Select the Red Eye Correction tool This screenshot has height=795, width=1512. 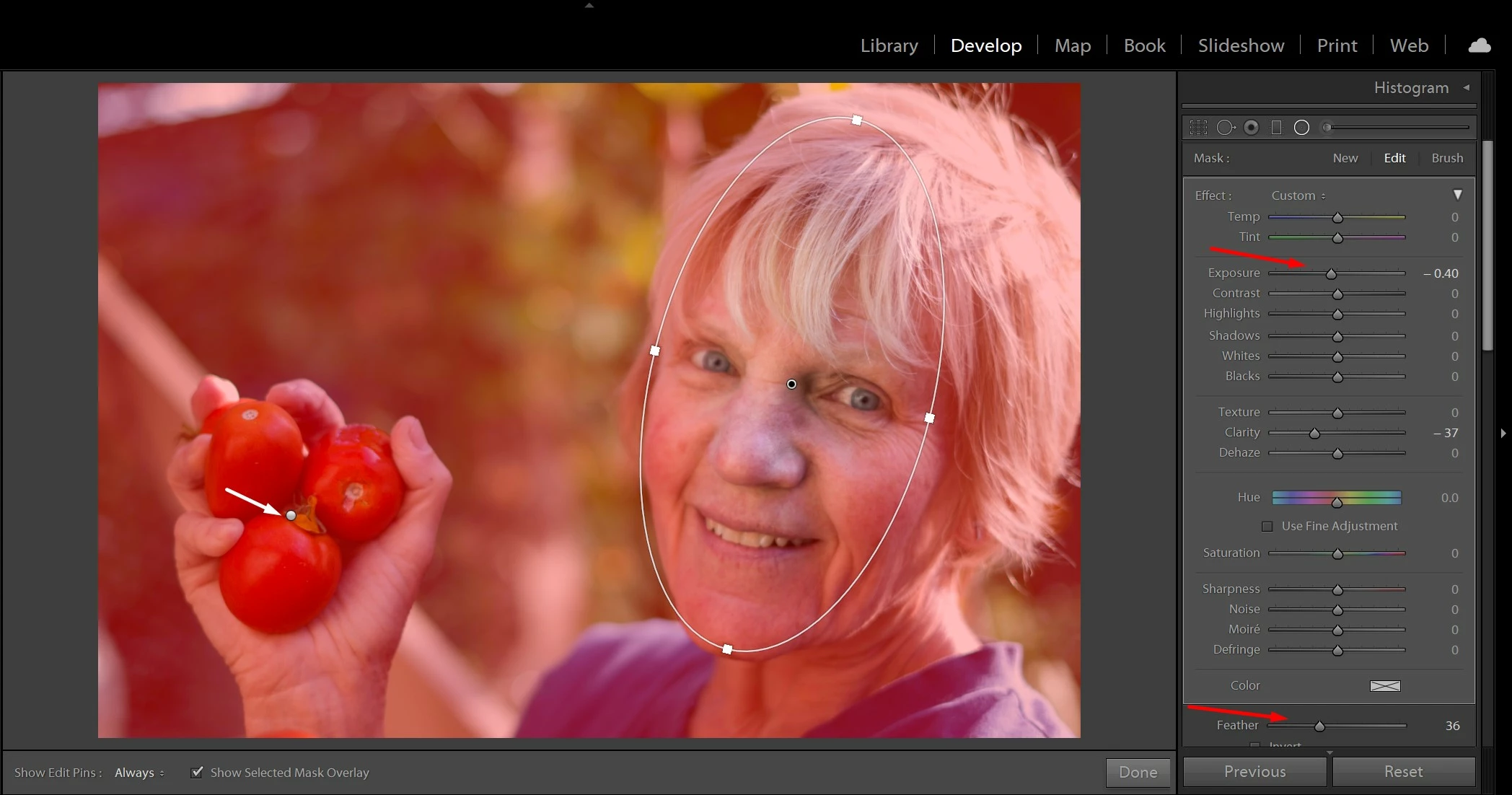1252,128
